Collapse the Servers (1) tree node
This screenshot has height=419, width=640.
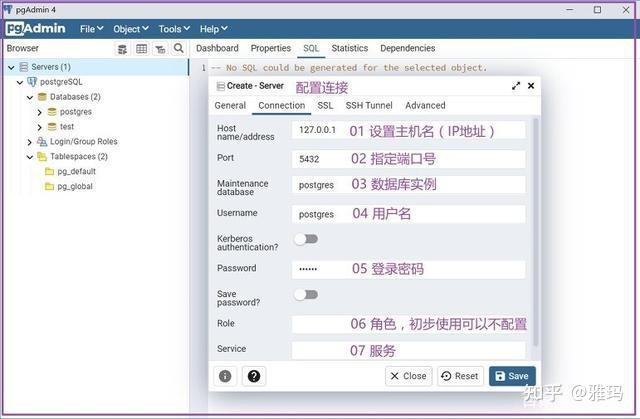coord(11,67)
